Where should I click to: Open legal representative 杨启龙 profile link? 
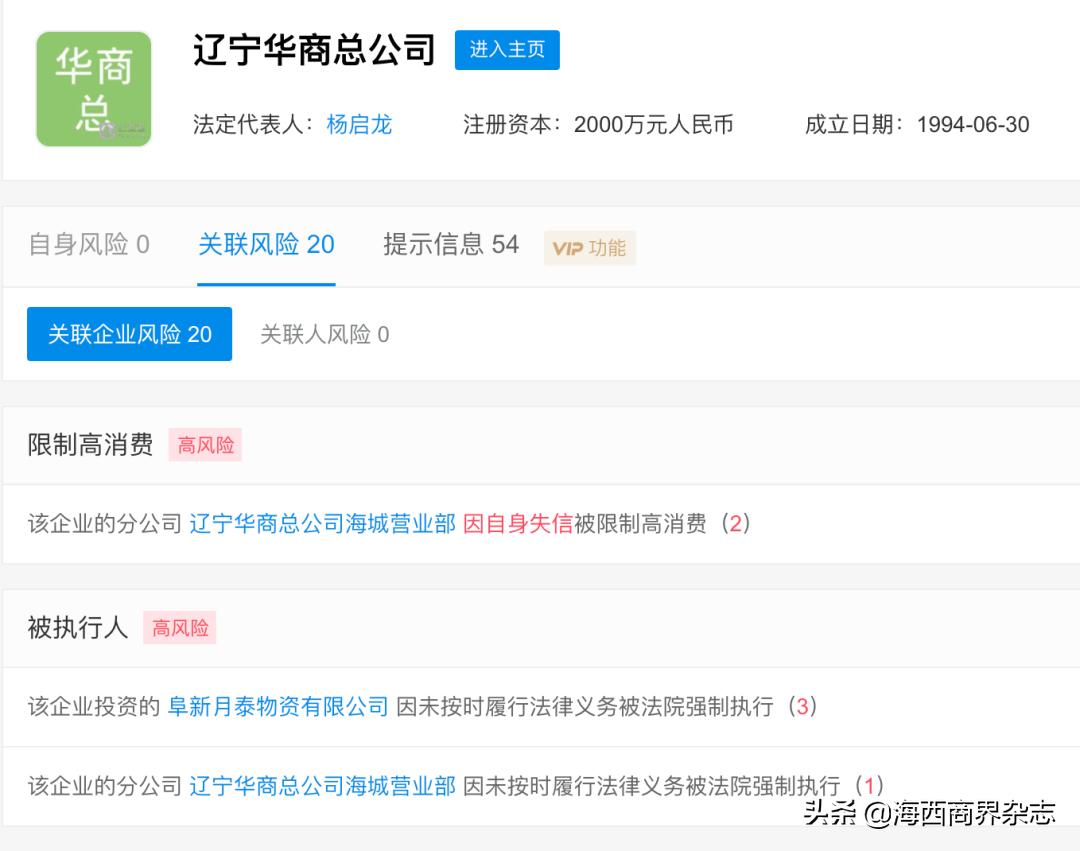click(x=360, y=124)
